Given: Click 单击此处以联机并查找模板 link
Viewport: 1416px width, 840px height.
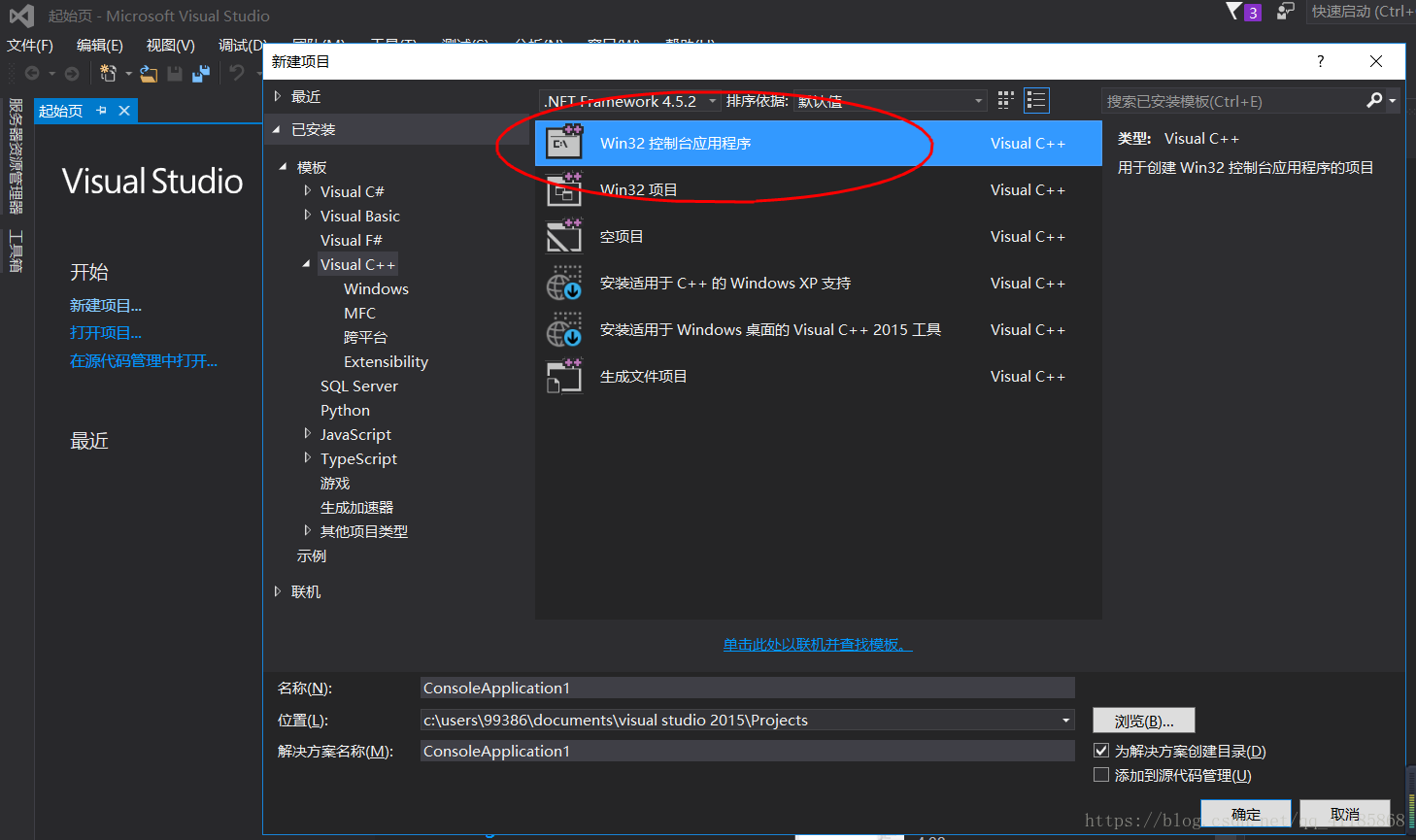Looking at the screenshot, I should [818, 644].
